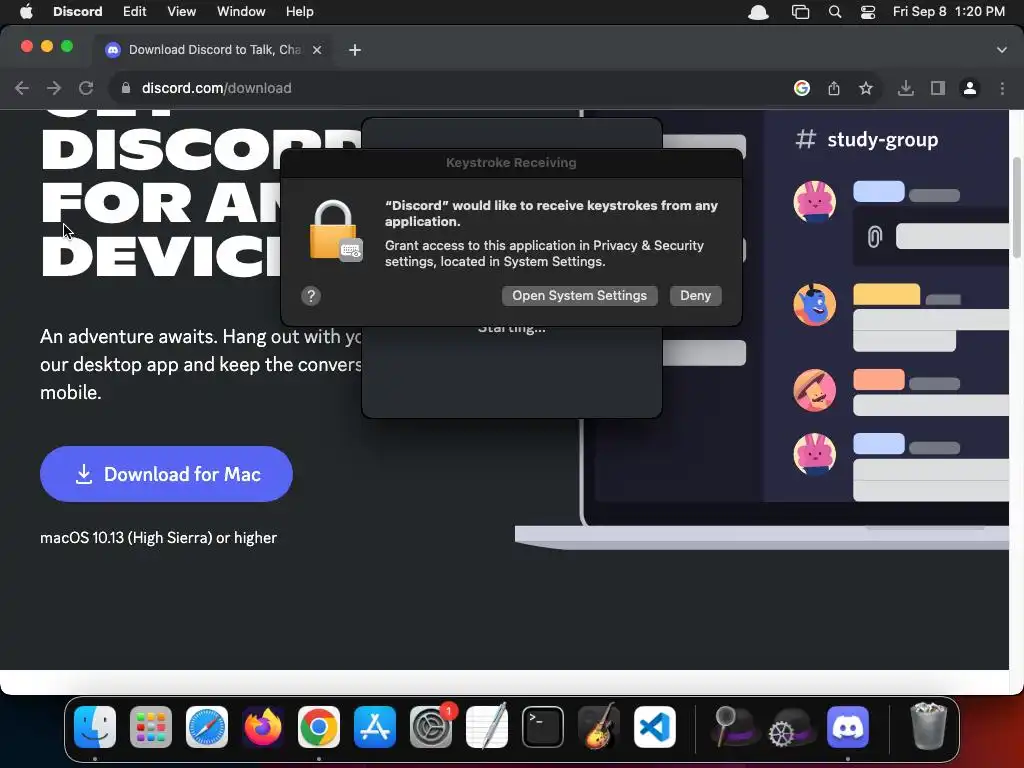Viewport: 1024px width, 768px height.
Task: Click the Stage Manager windows icon in menu bar
Action: point(800,12)
